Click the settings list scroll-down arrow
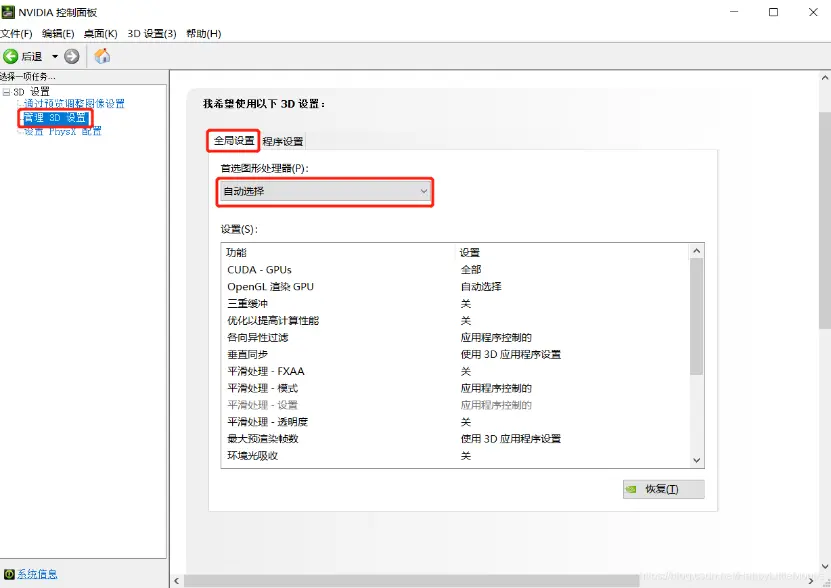This screenshot has height=588, width=831. pyautogui.click(x=697, y=459)
